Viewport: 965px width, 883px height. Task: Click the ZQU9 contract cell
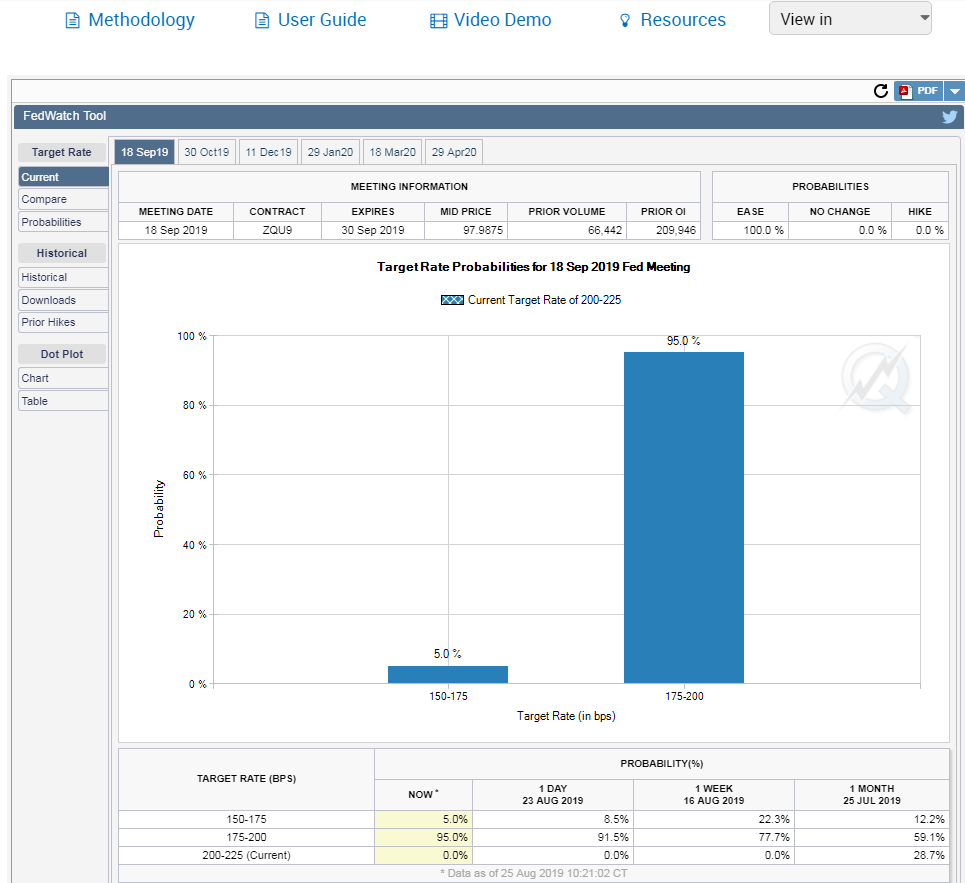[278, 230]
